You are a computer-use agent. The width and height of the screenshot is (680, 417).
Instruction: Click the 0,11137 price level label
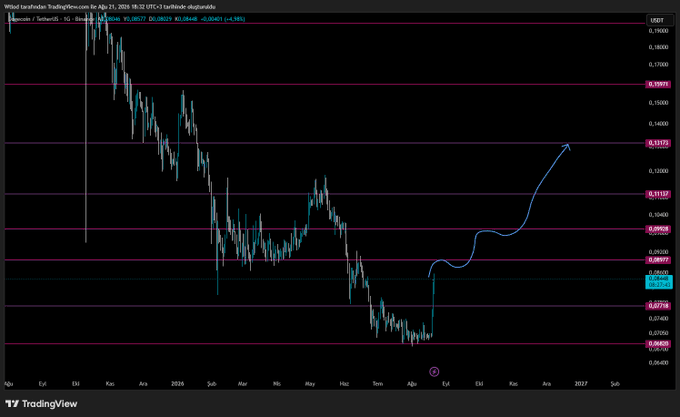pos(658,194)
